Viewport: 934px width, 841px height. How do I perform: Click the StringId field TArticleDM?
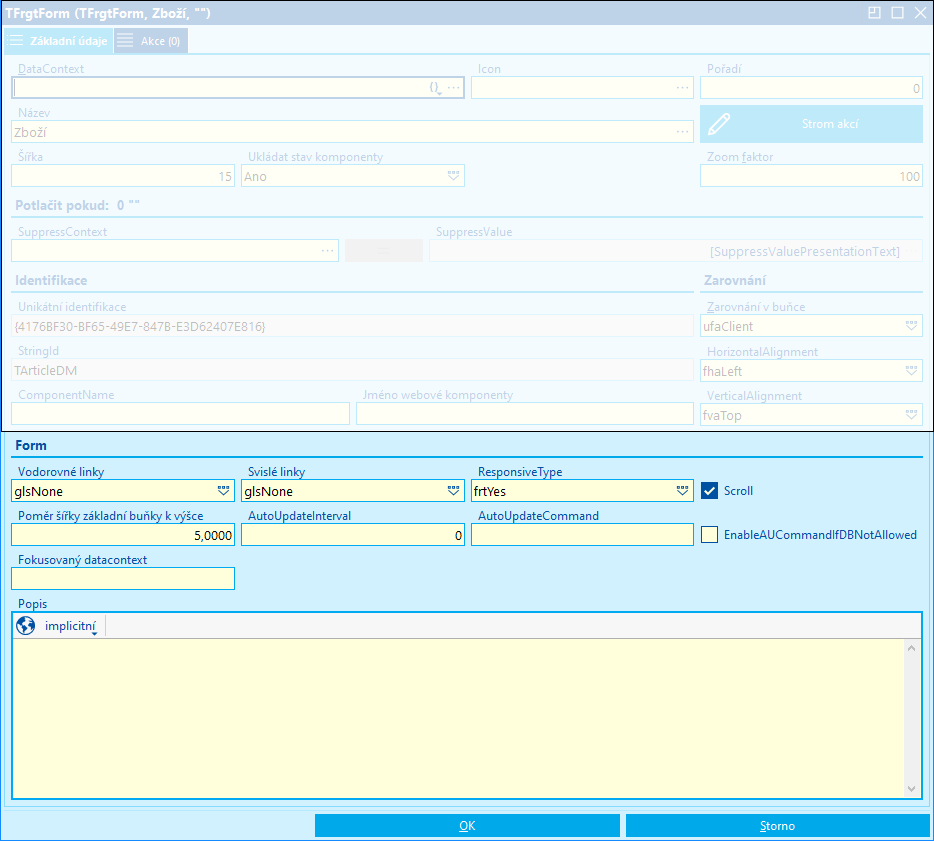[x=353, y=370]
